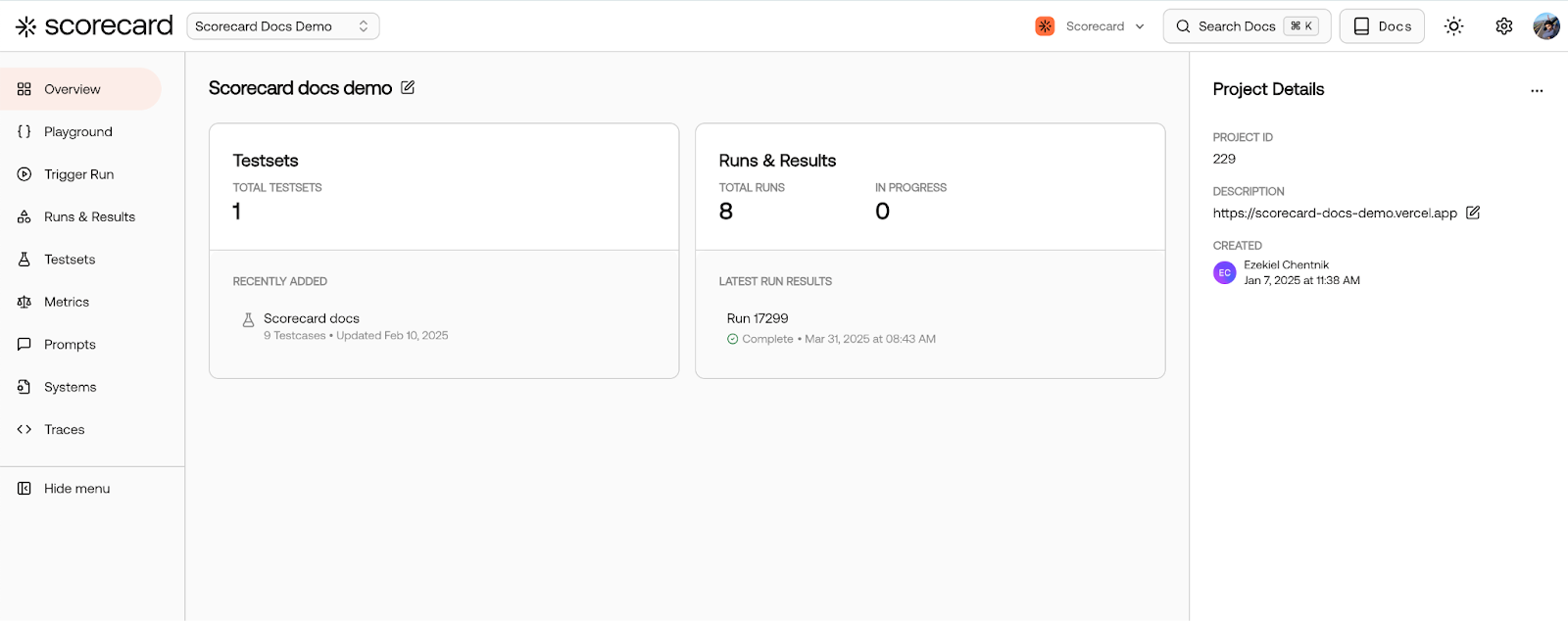
Task: Click the total runs count 8
Action: (x=726, y=211)
